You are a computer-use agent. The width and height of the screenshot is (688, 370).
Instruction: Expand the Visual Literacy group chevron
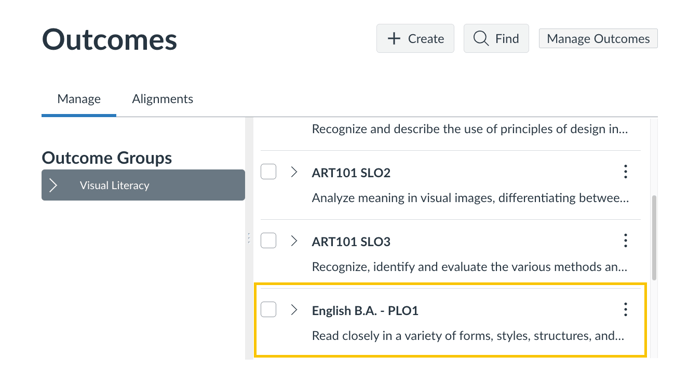(x=54, y=185)
